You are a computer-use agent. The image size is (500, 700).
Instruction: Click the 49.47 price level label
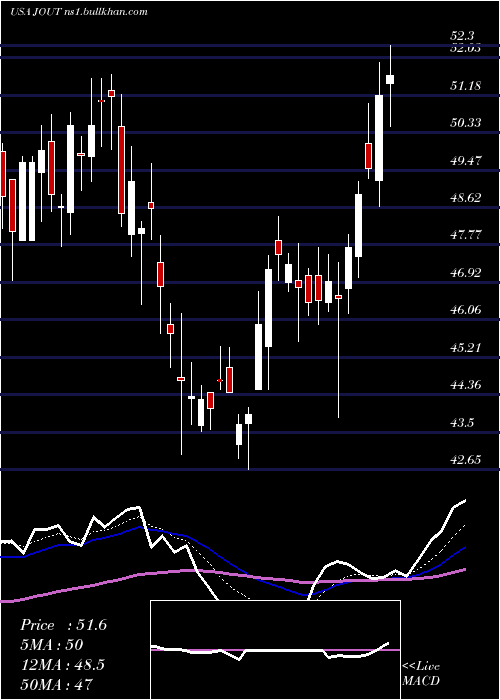[466, 160]
